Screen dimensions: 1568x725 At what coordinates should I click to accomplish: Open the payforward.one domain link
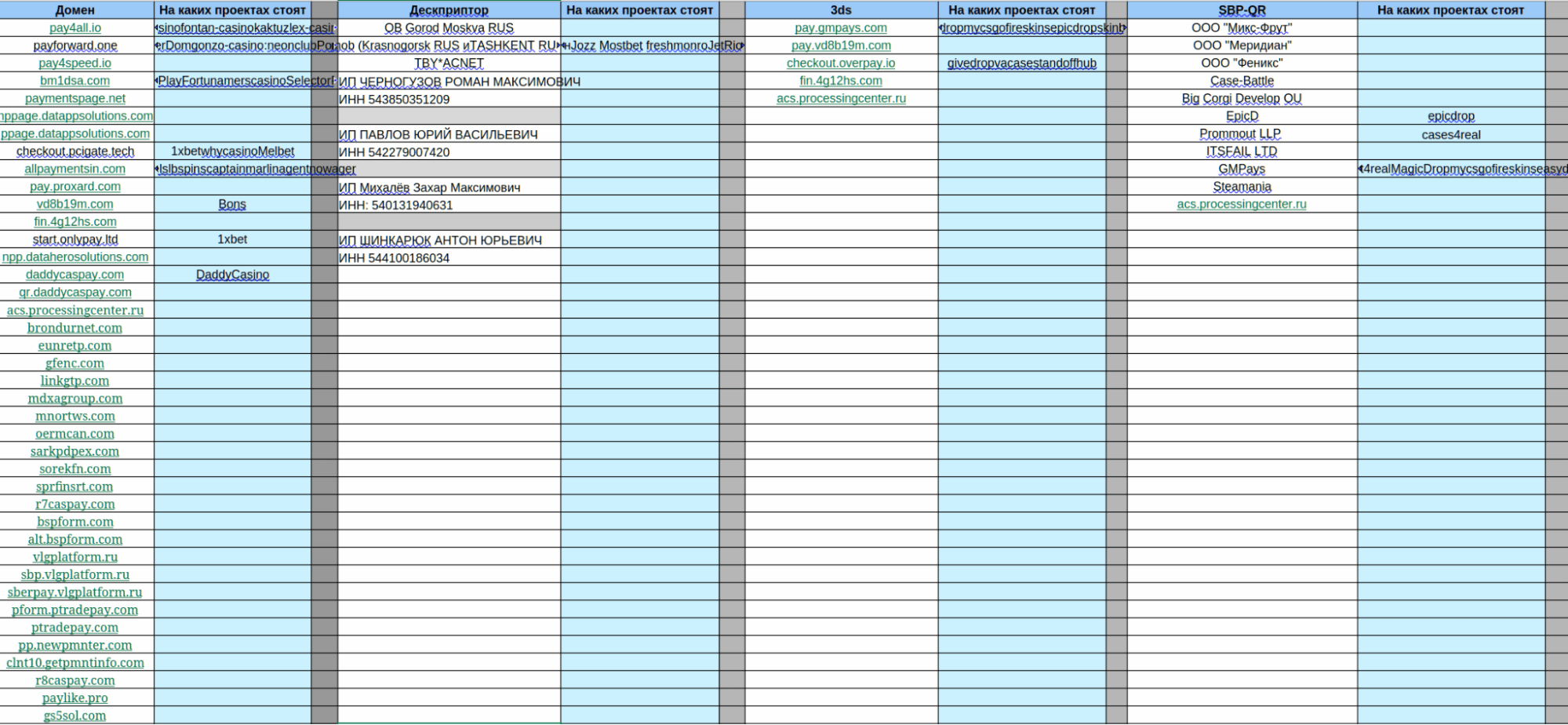click(x=75, y=46)
